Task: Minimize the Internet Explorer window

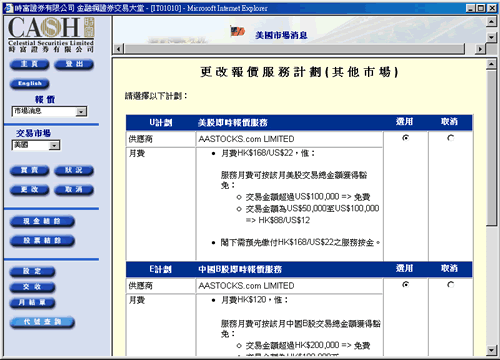Action: click(x=471, y=8)
